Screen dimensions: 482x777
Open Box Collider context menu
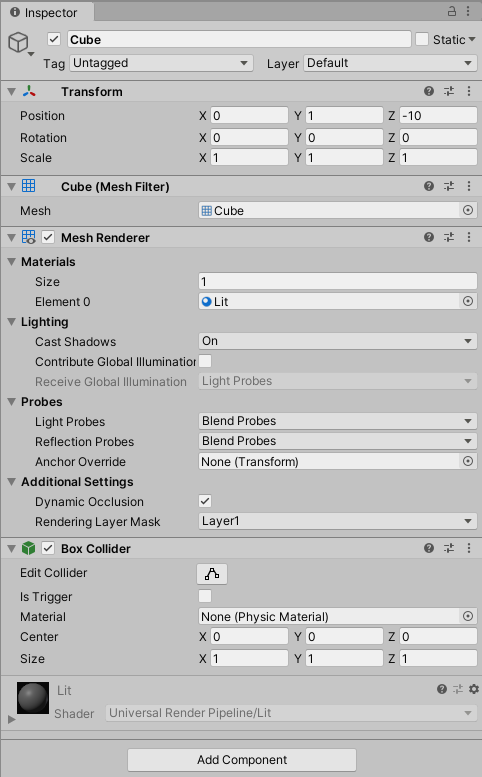(x=469, y=548)
